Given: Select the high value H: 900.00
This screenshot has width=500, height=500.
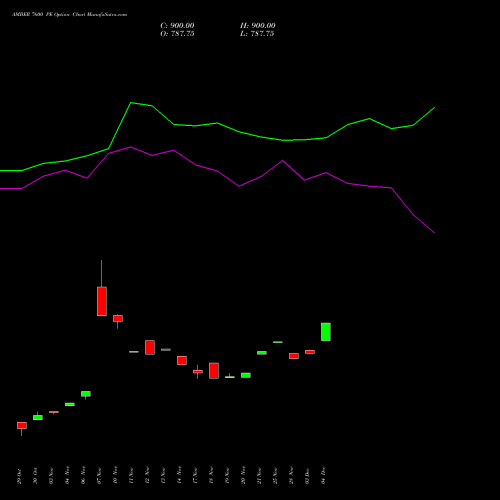Looking at the screenshot, I should (x=258, y=26).
